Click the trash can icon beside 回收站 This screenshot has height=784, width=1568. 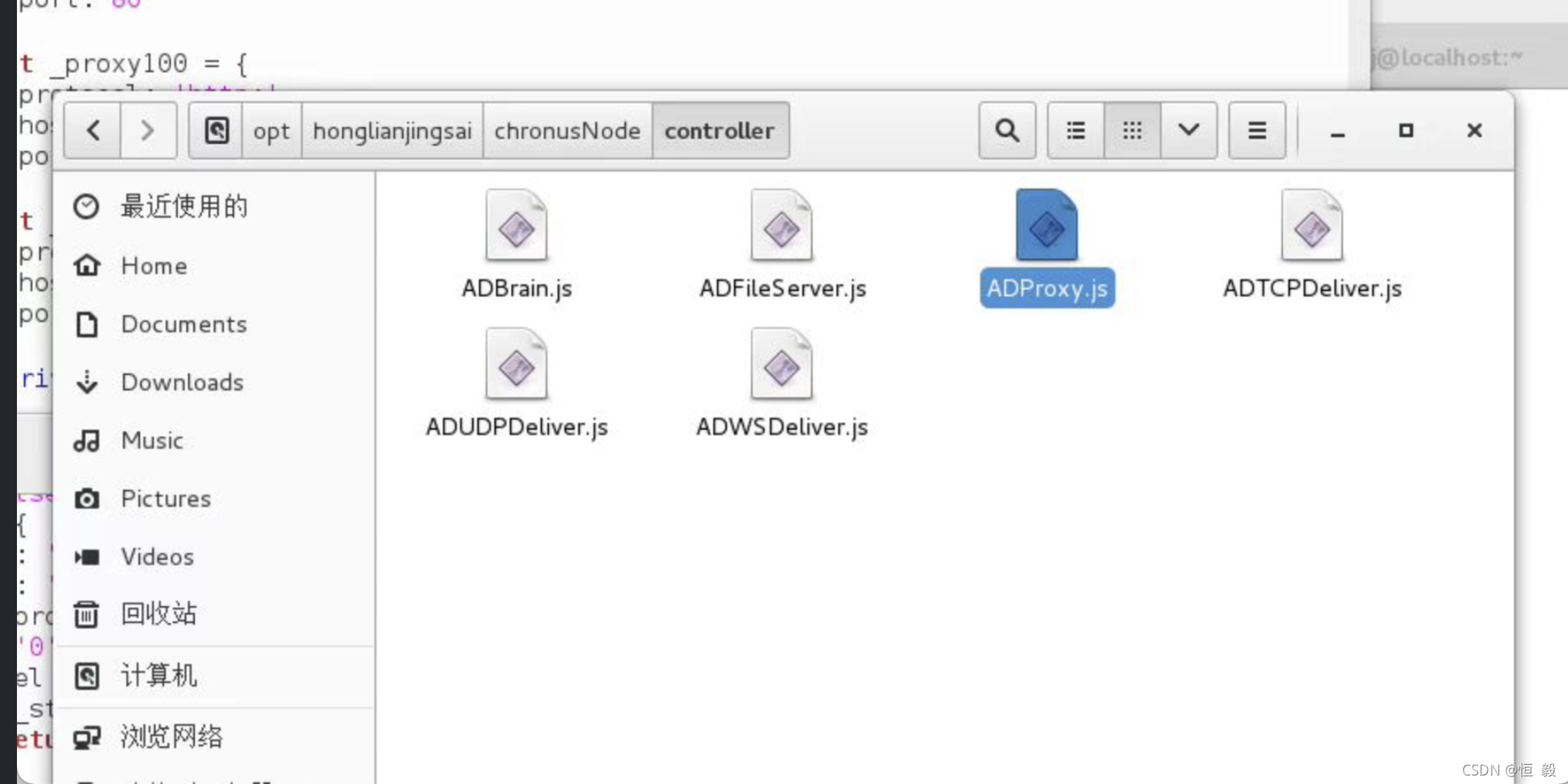coord(86,615)
